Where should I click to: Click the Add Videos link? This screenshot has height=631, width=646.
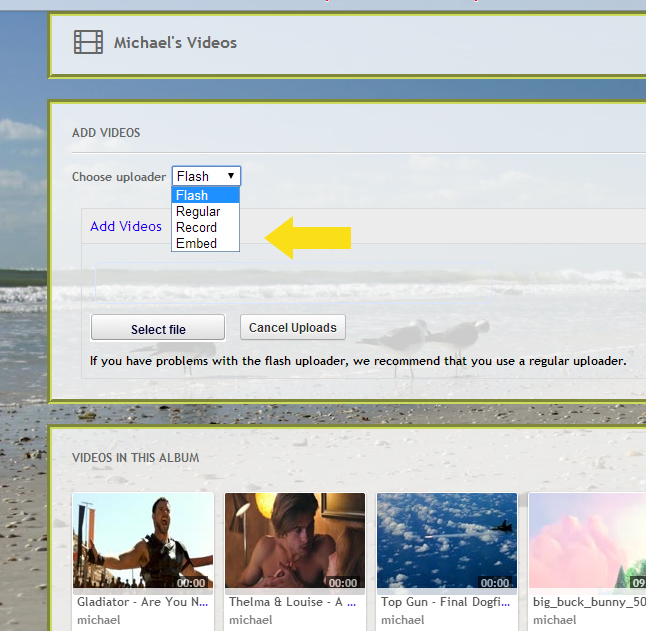click(x=126, y=226)
